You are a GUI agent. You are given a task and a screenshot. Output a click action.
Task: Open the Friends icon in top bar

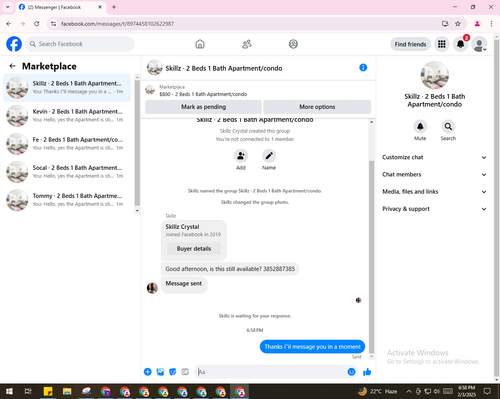tap(247, 44)
